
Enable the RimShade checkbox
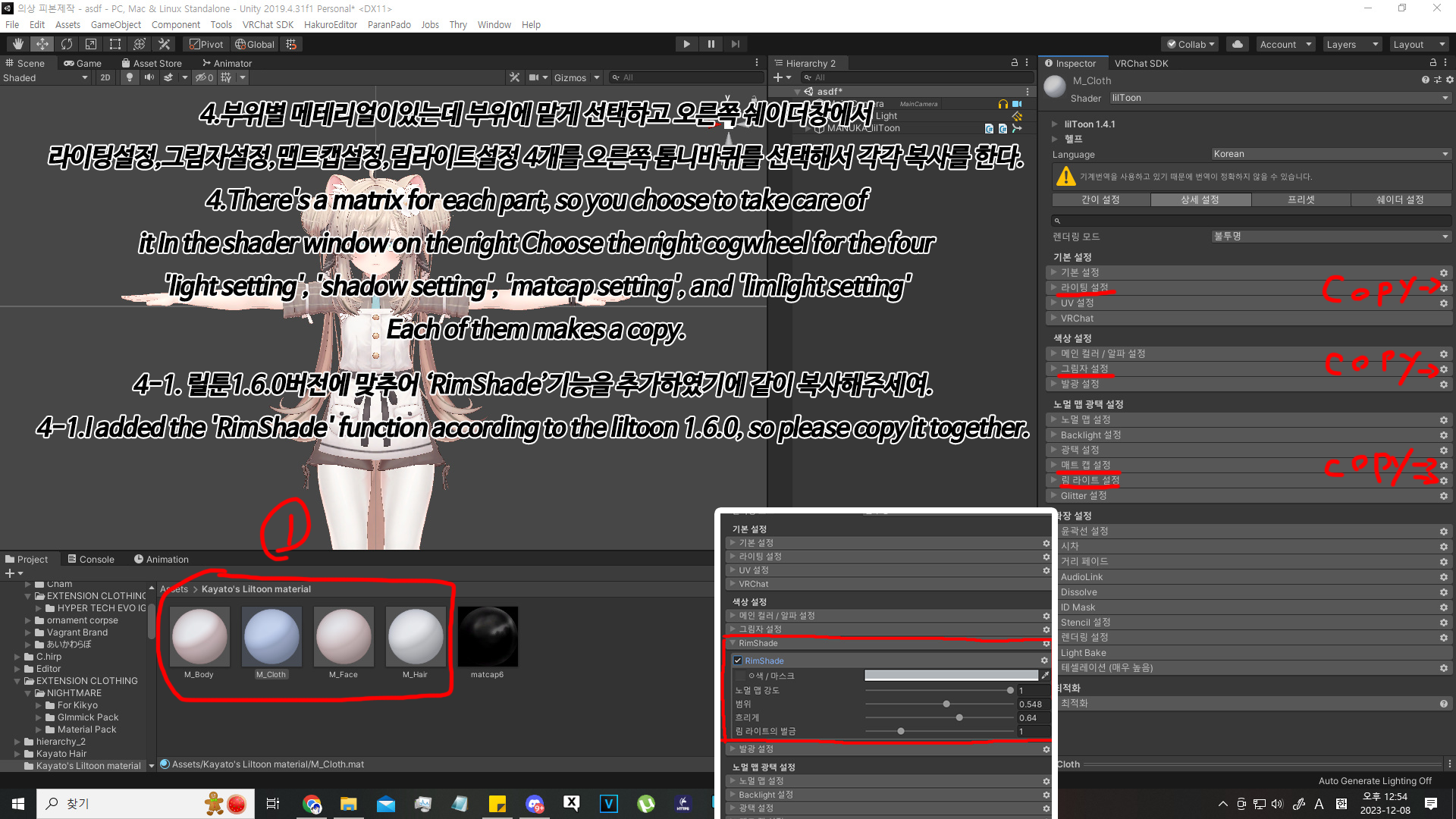coord(738,660)
